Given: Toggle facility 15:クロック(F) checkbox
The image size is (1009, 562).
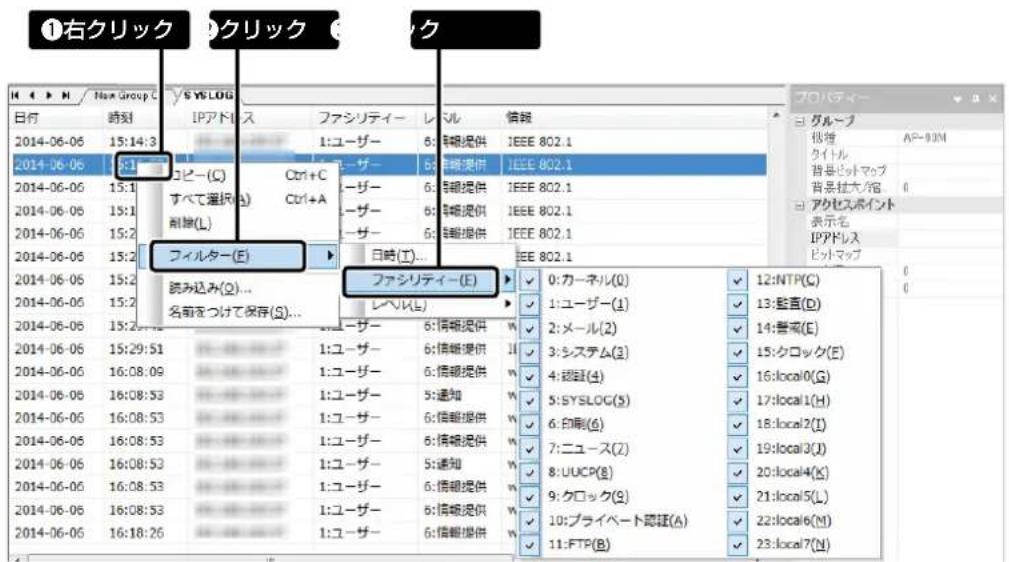Looking at the screenshot, I should pyautogui.click(x=737, y=353).
